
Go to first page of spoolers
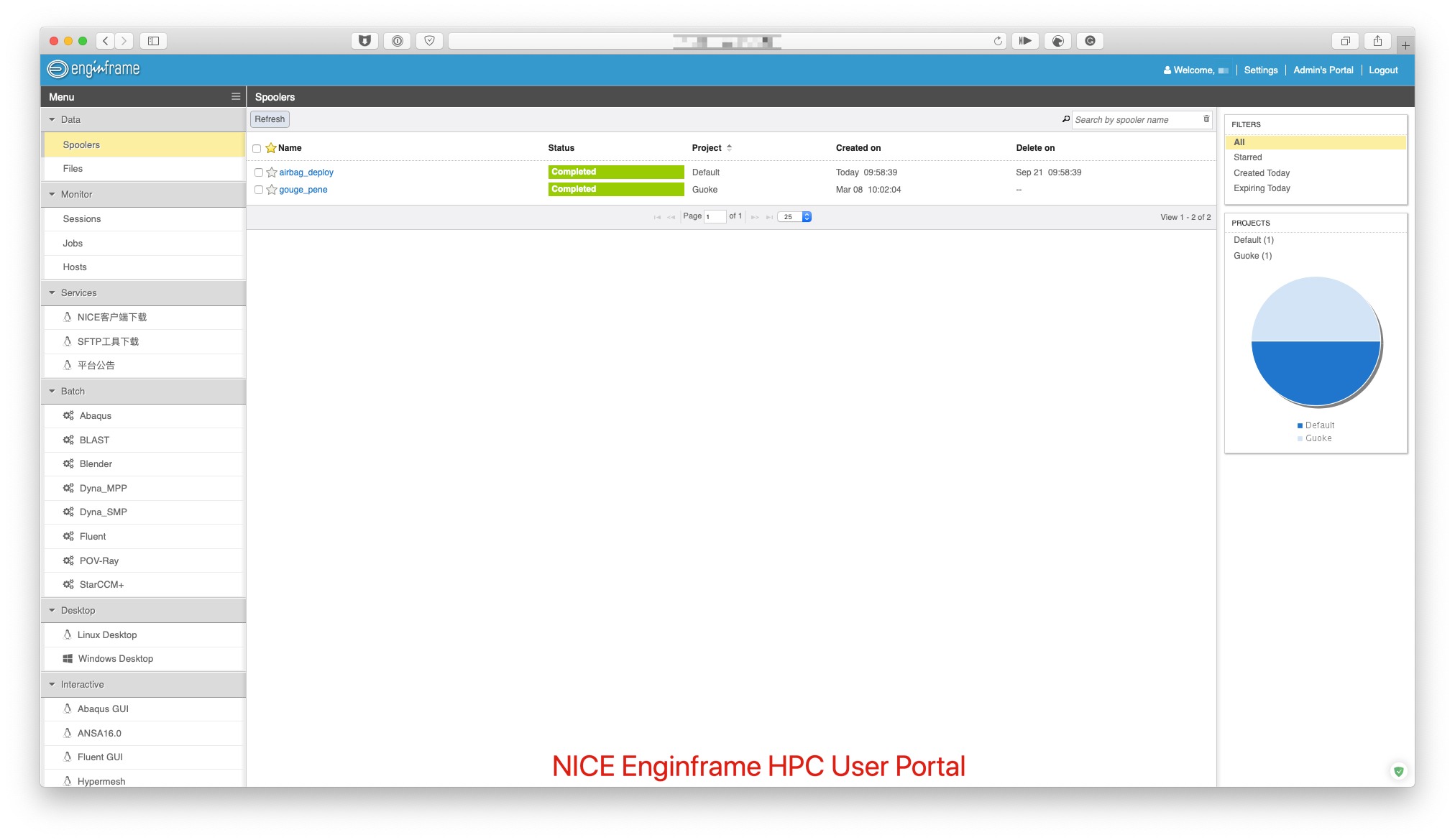(x=657, y=217)
